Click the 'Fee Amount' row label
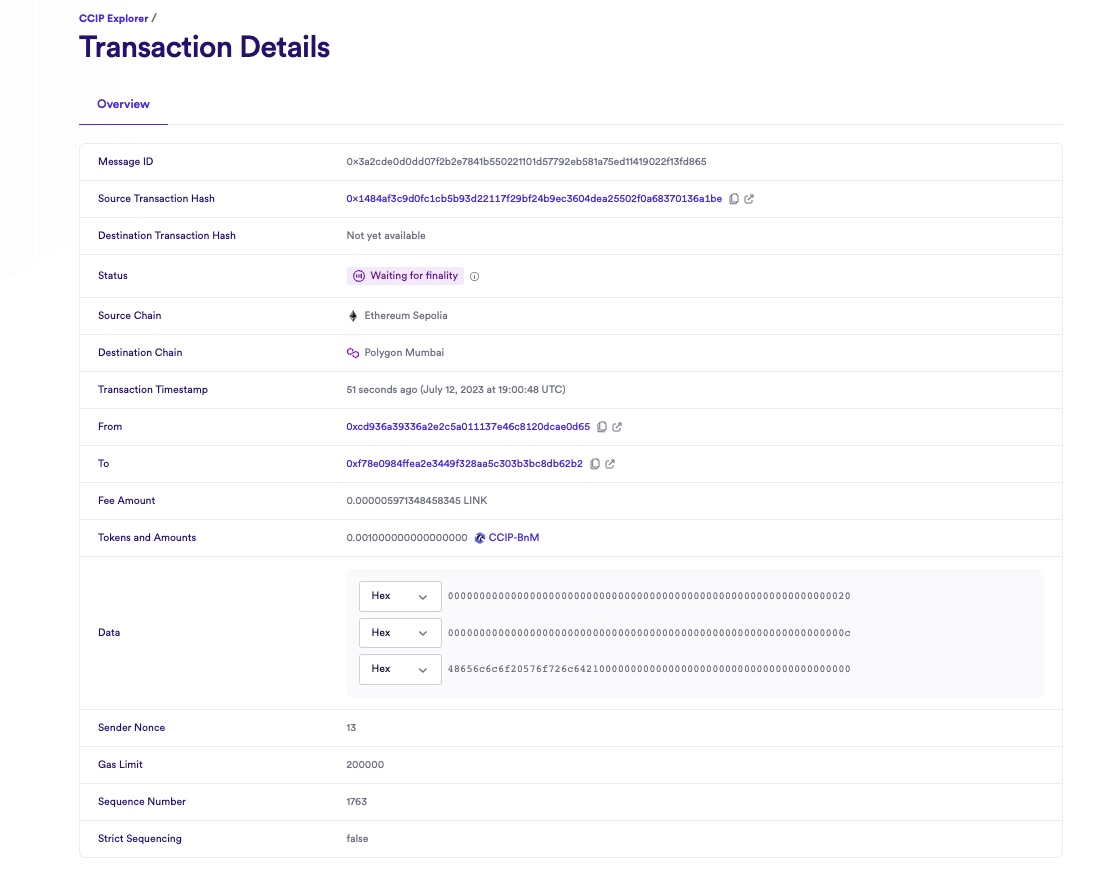1118x886 pixels. 126,501
